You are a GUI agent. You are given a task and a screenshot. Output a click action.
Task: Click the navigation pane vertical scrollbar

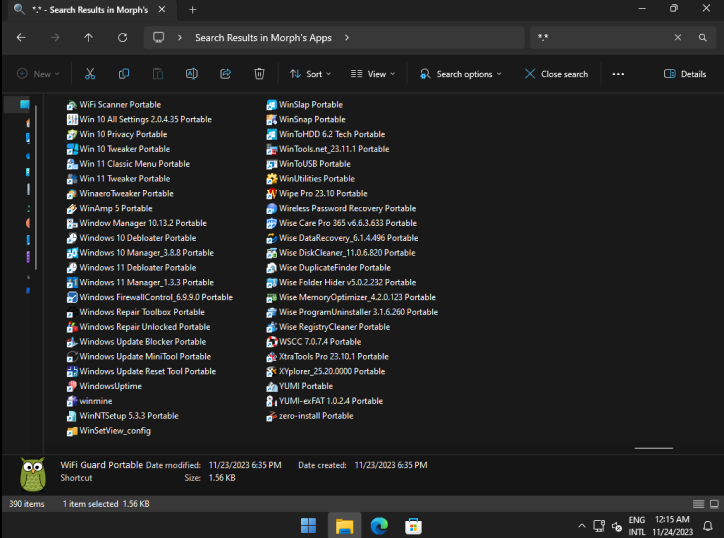click(x=36, y=187)
